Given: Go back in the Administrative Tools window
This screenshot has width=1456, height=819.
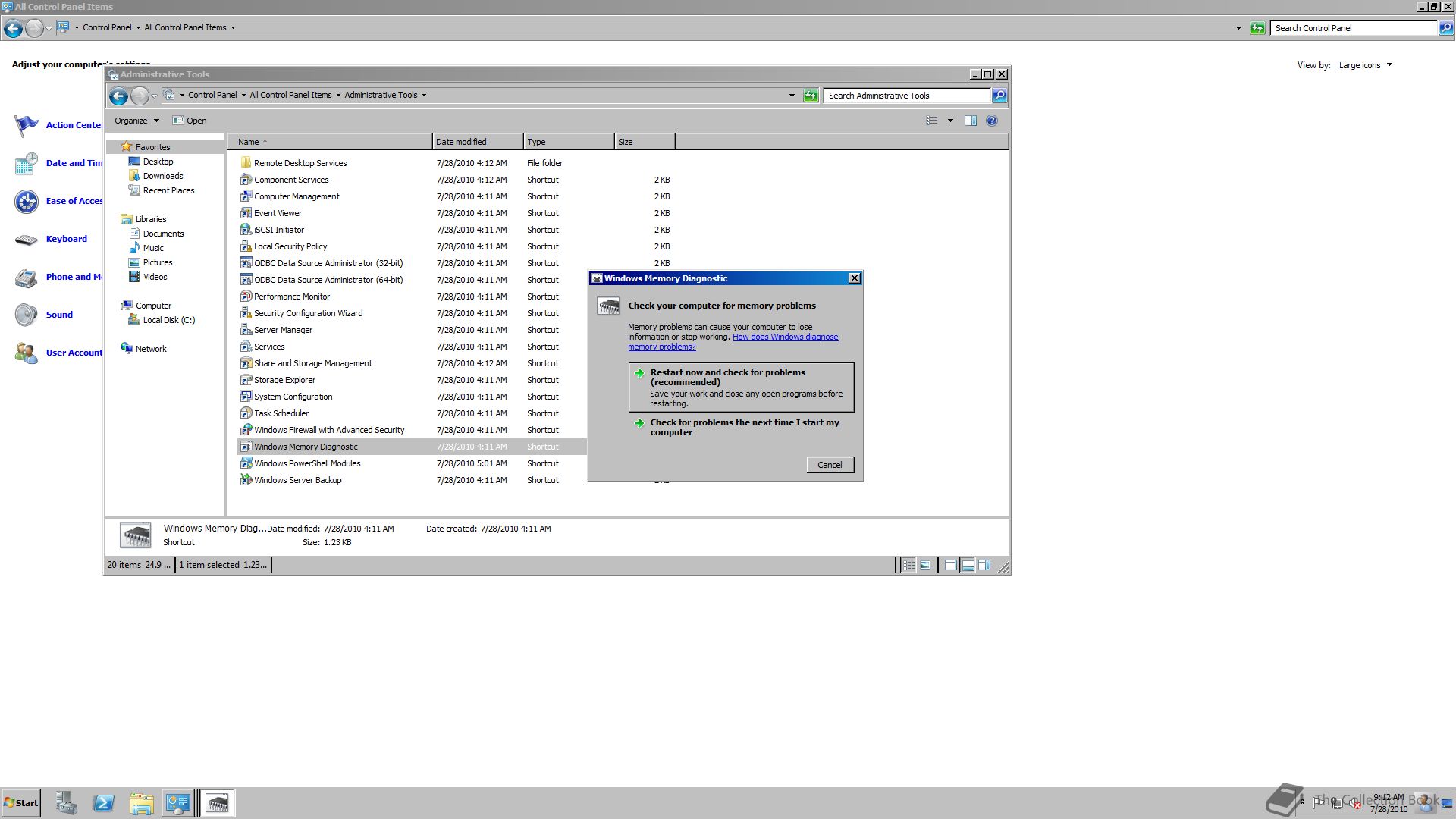Looking at the screenshot, I should click(x=118, y=96).
